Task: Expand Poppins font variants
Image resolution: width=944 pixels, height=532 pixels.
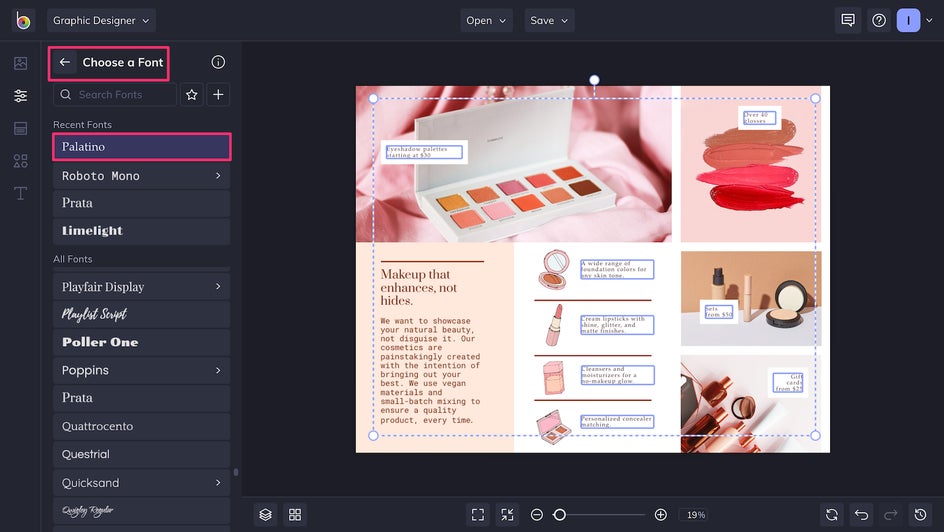Action: point(218,370)
